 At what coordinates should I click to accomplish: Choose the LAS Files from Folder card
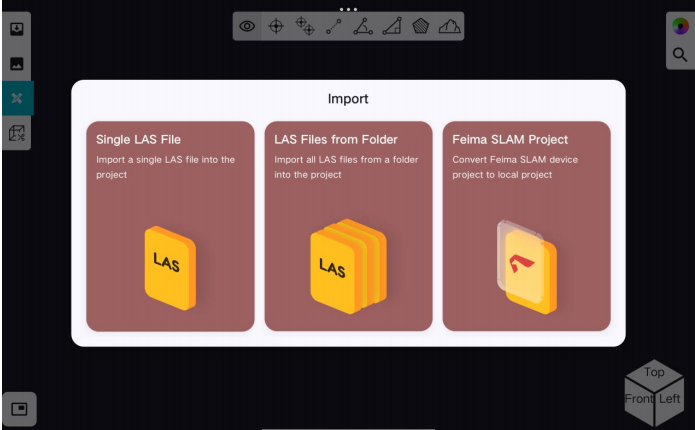pyautogui.click(x=348, y=226)
